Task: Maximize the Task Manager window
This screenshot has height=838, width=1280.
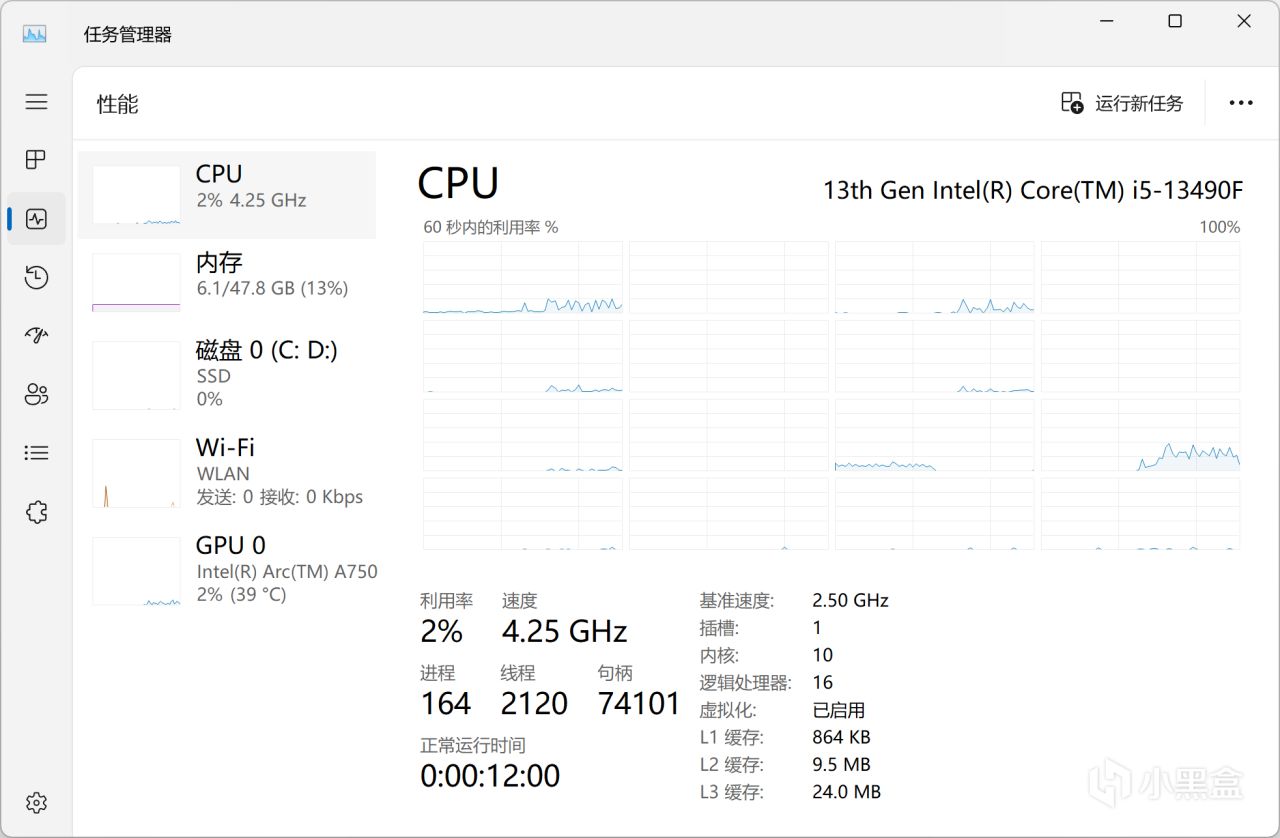Action: click(1175, 22)
